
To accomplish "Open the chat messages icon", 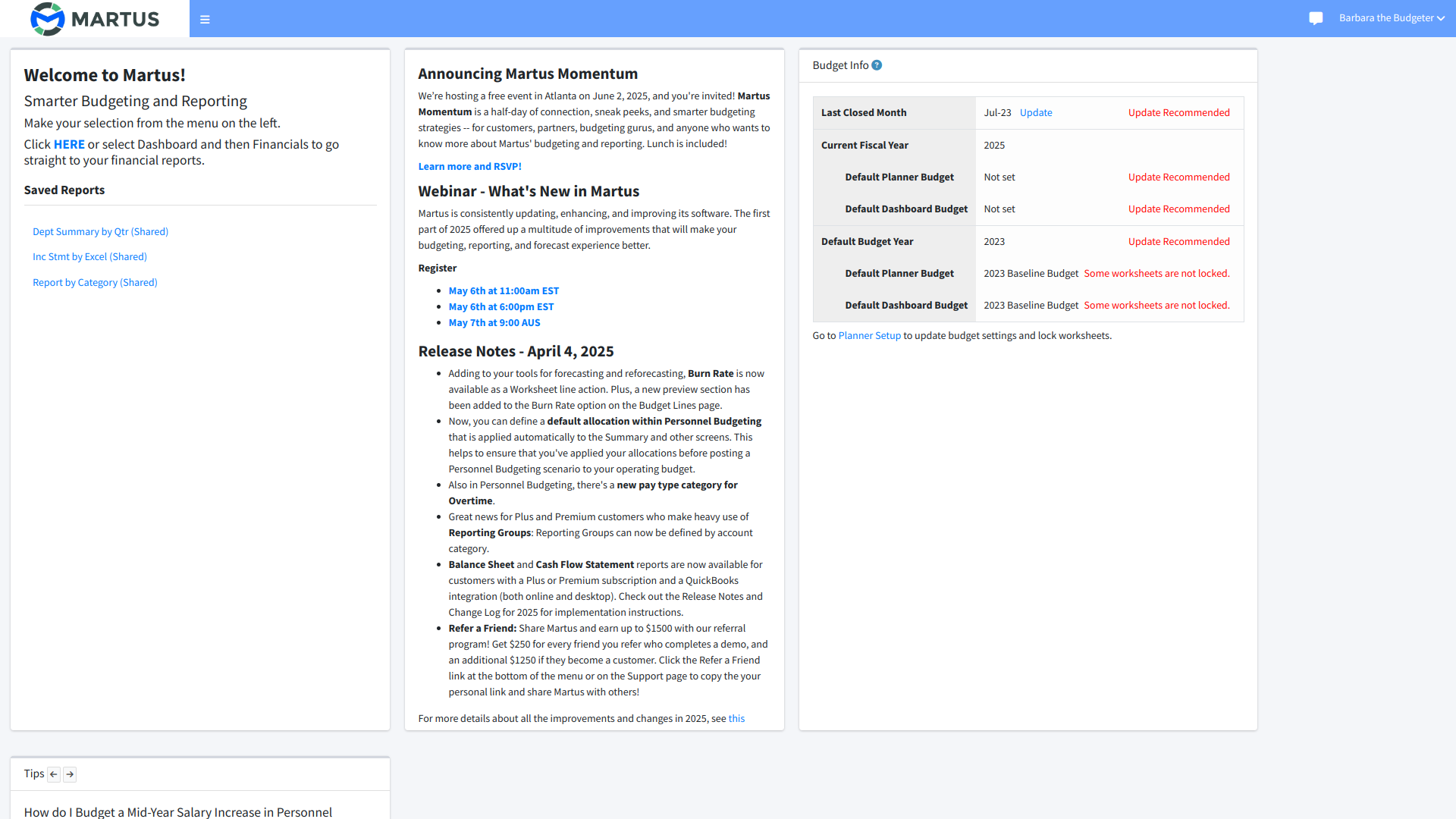I will pos(1316,18).
